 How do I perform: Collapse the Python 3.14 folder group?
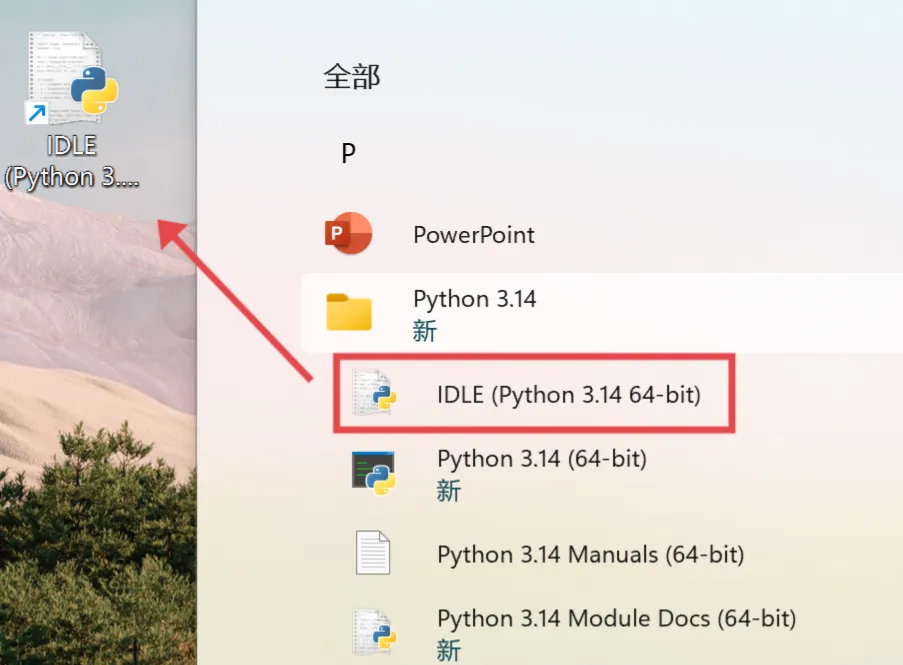(602, 313)
